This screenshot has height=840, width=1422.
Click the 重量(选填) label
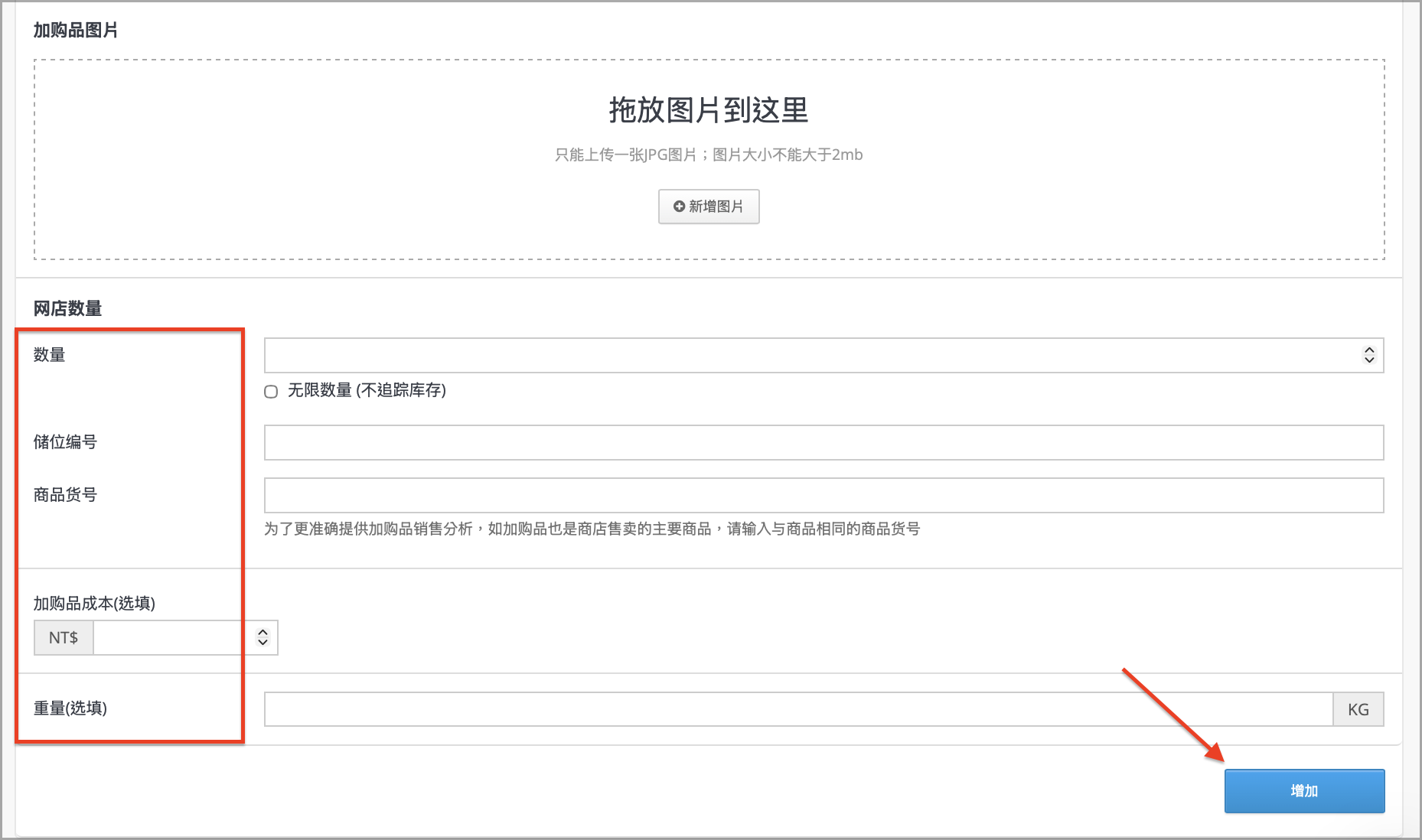coord(70,708)
